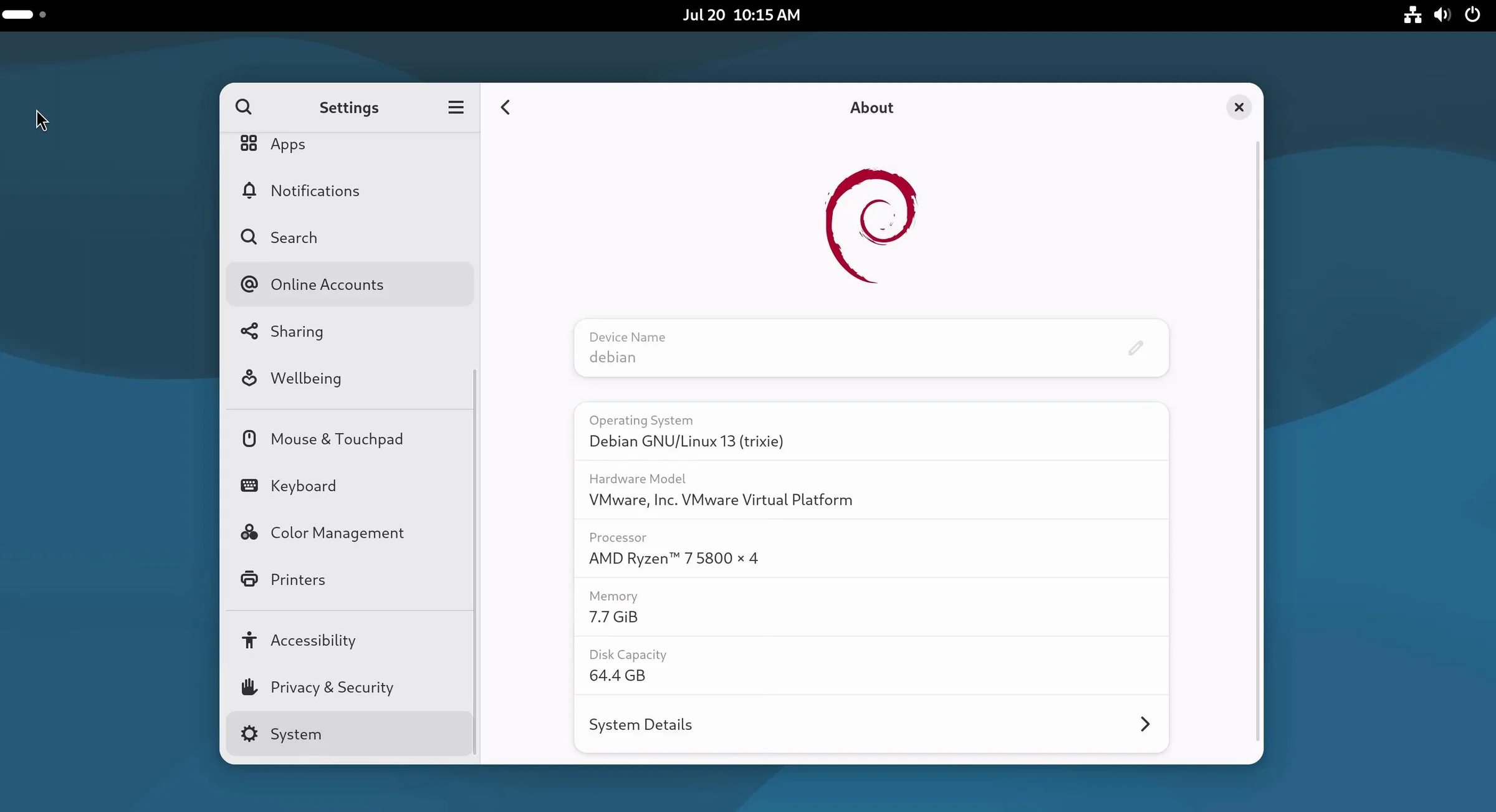This screenshot has height=812, width=1496.
Task: Click the Settings search magnifier icon
Action: 244,107
